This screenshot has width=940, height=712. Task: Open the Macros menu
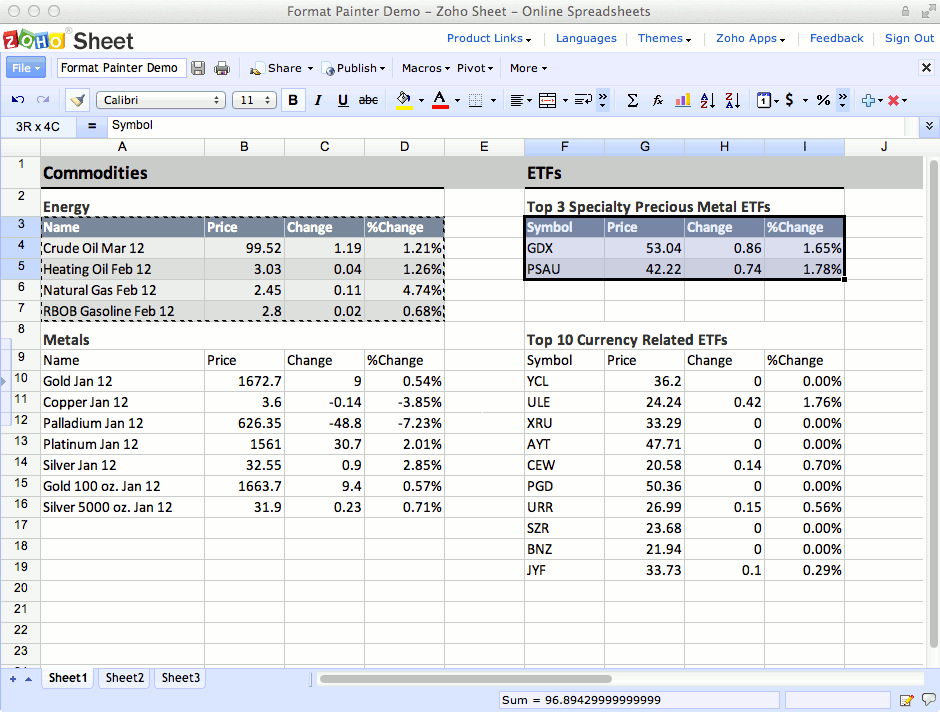(425, 68)
